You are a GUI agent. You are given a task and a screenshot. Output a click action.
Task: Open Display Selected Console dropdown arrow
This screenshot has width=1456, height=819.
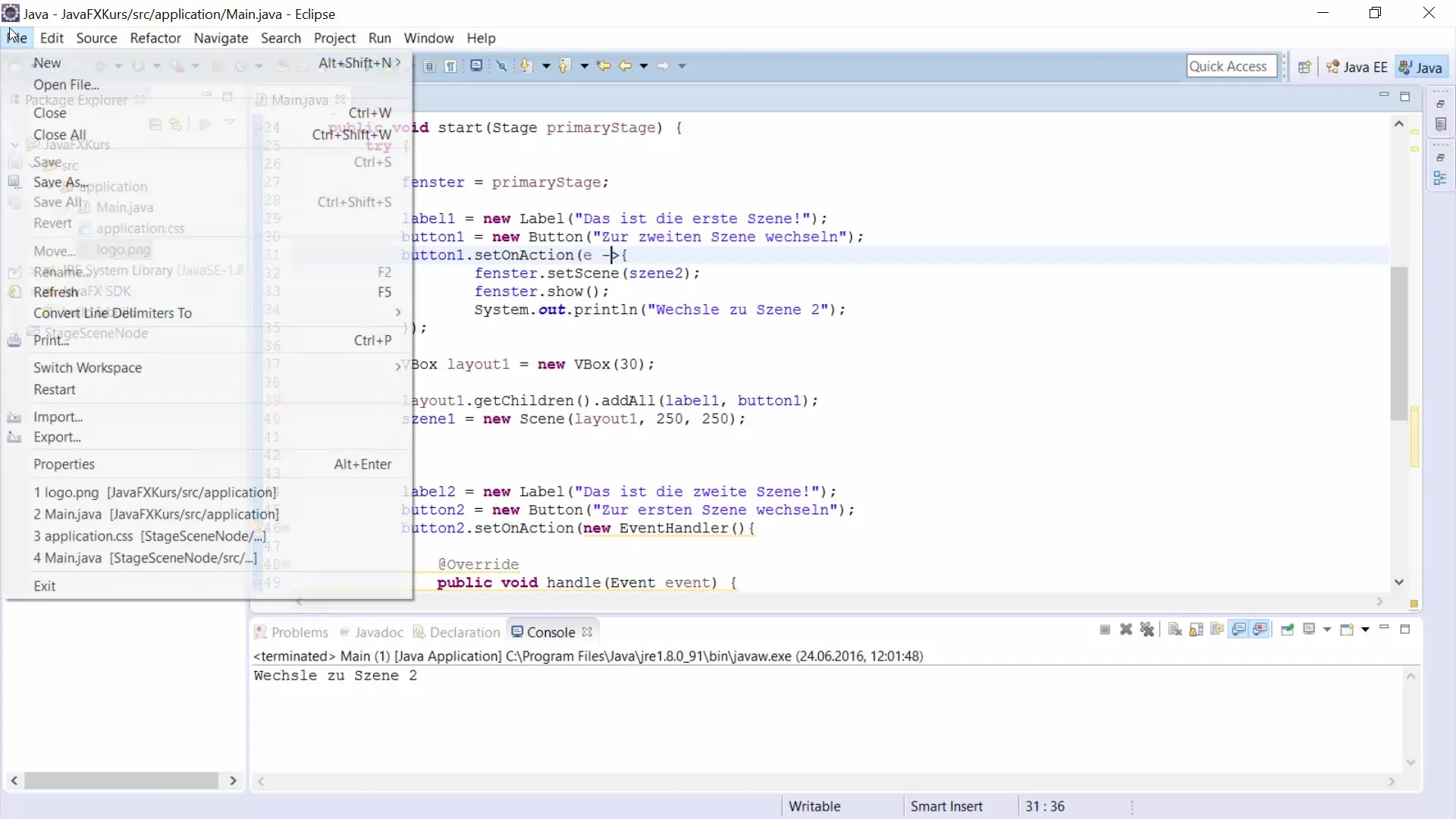click(x=1327, y=629)
